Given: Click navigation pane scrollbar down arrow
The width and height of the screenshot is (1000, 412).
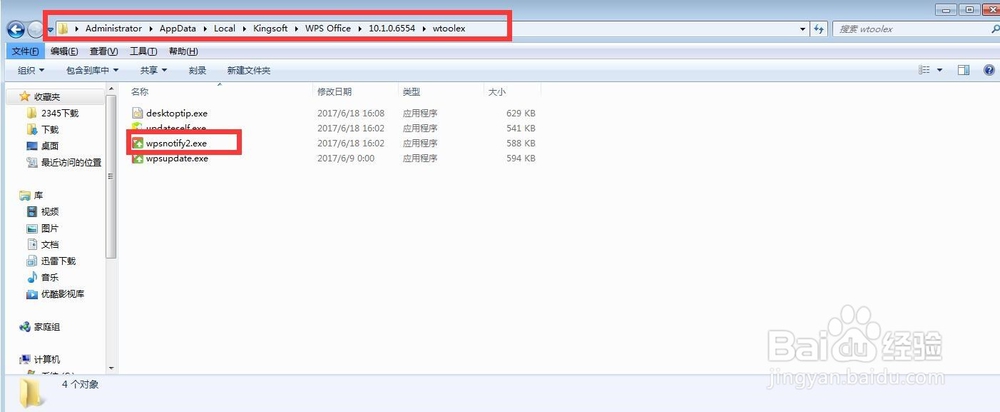Looking at the screenshot, I should 111,368.
